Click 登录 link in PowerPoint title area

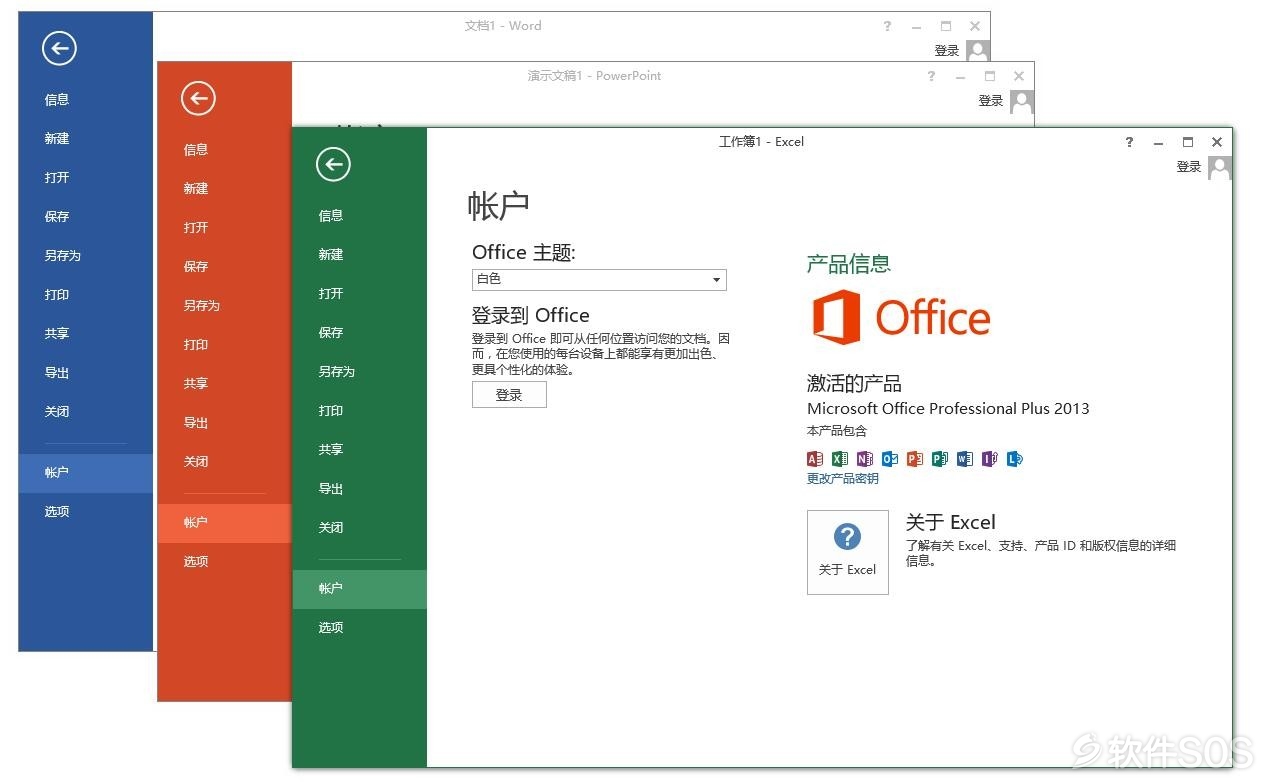pyautogui.click(x=991, y=101)
